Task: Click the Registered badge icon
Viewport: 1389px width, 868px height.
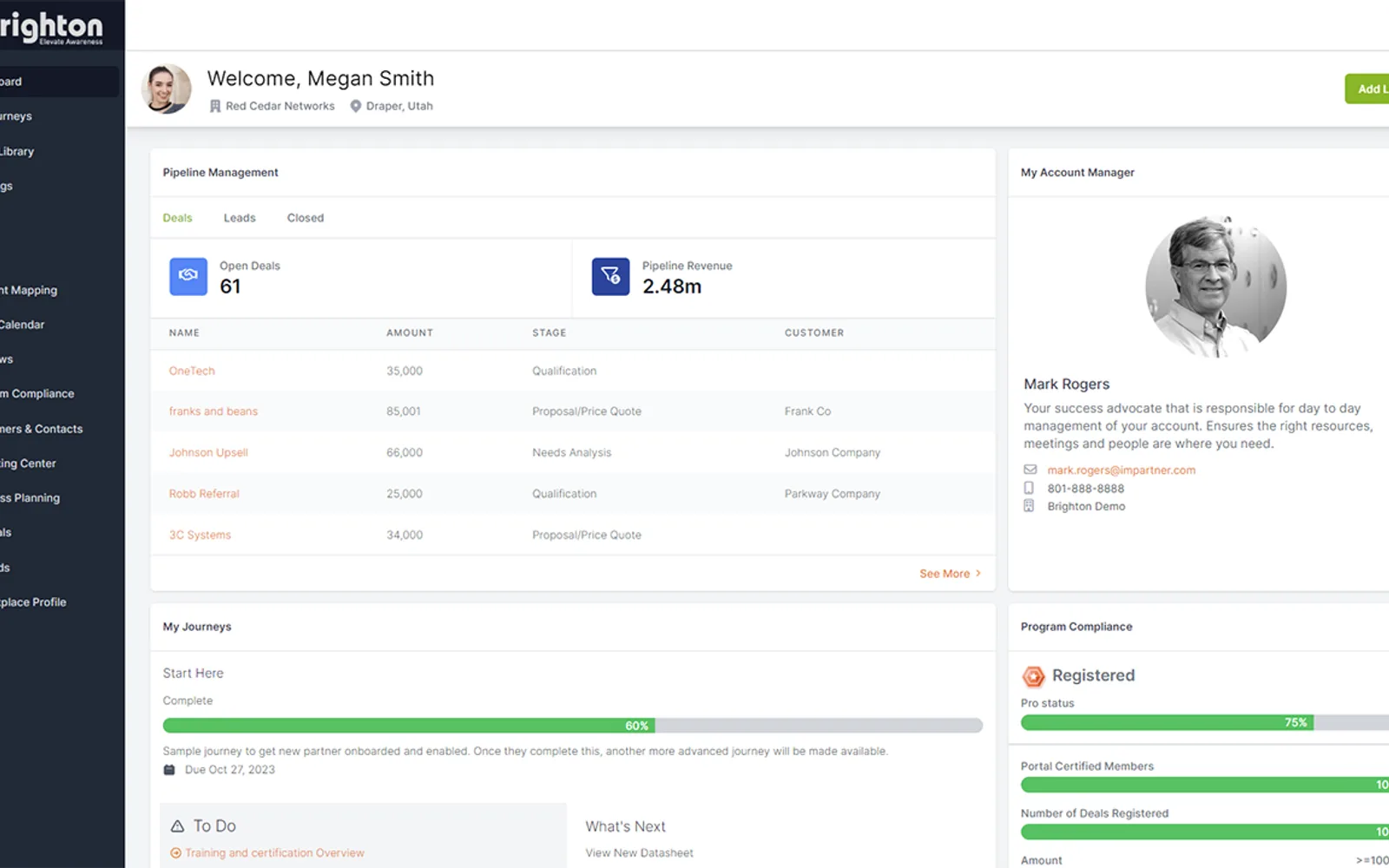Action: [x=1033, y=676]
